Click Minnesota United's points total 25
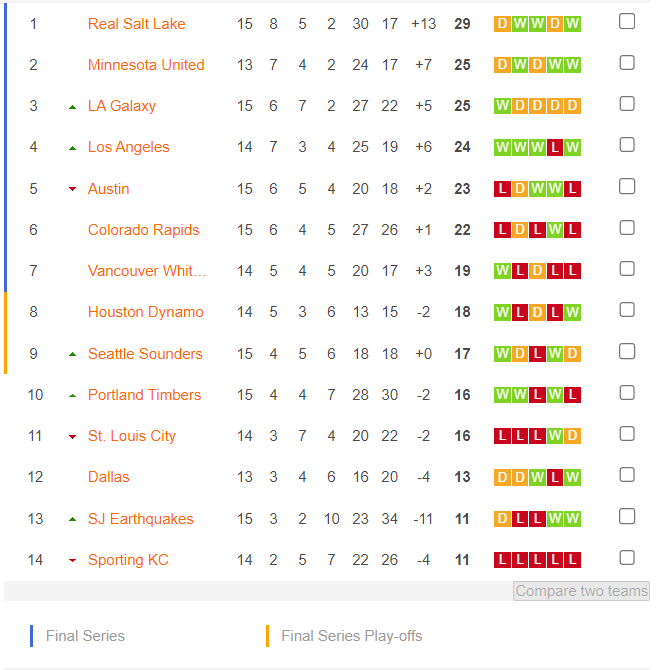This screenshot has width=663, height=670. [x=462, y=65]
